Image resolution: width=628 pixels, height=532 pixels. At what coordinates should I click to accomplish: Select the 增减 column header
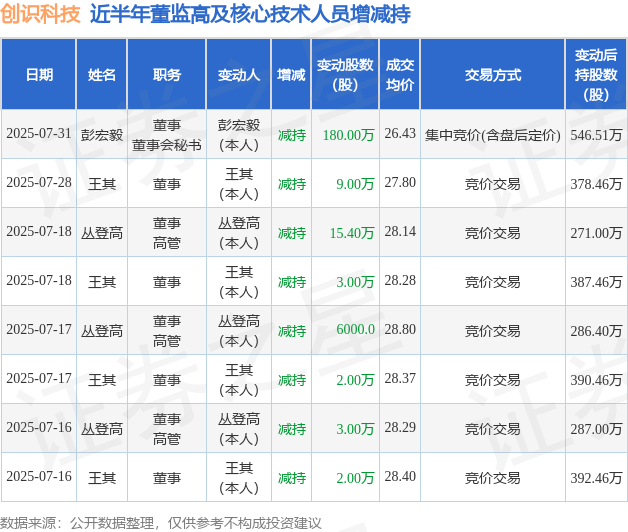(x=291, y=75)
